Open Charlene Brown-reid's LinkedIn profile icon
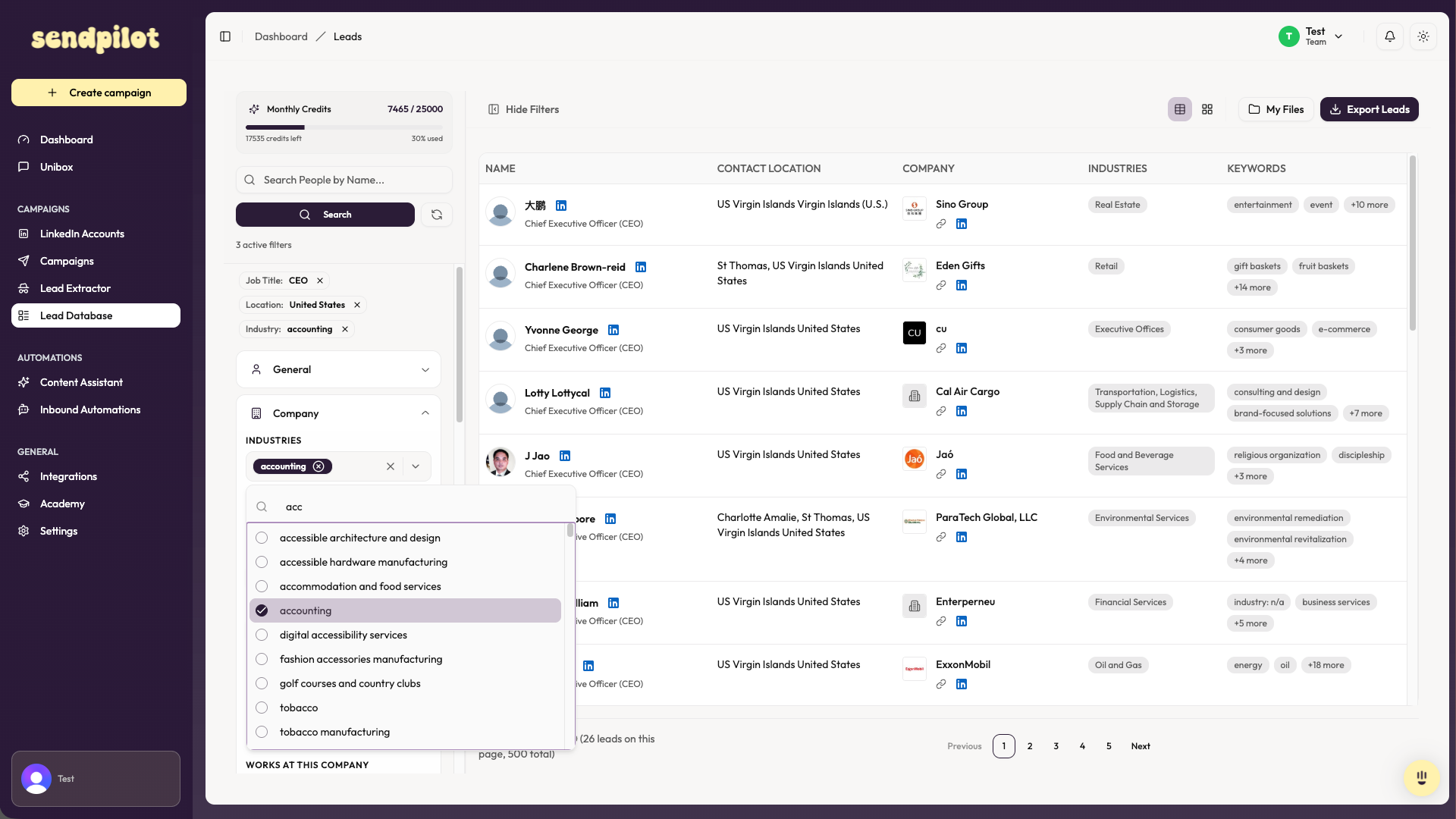 [x=641, y=267]
